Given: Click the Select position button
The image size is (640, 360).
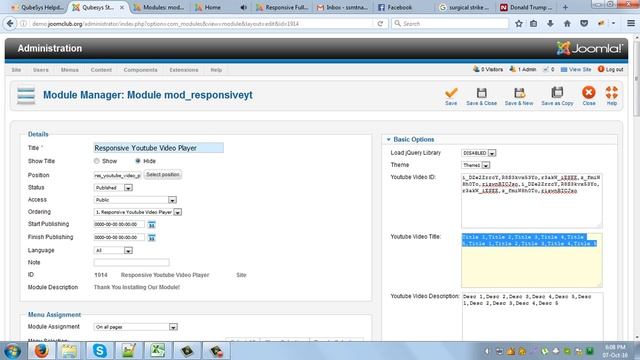Looking at the screenshot, I should click(x=163, y=175).
